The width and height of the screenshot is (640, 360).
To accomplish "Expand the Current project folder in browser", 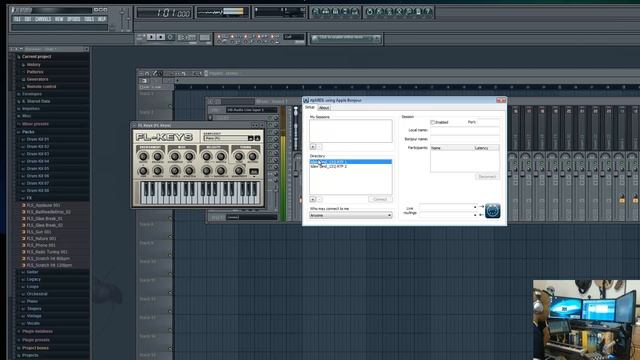I will pos(36,57).
